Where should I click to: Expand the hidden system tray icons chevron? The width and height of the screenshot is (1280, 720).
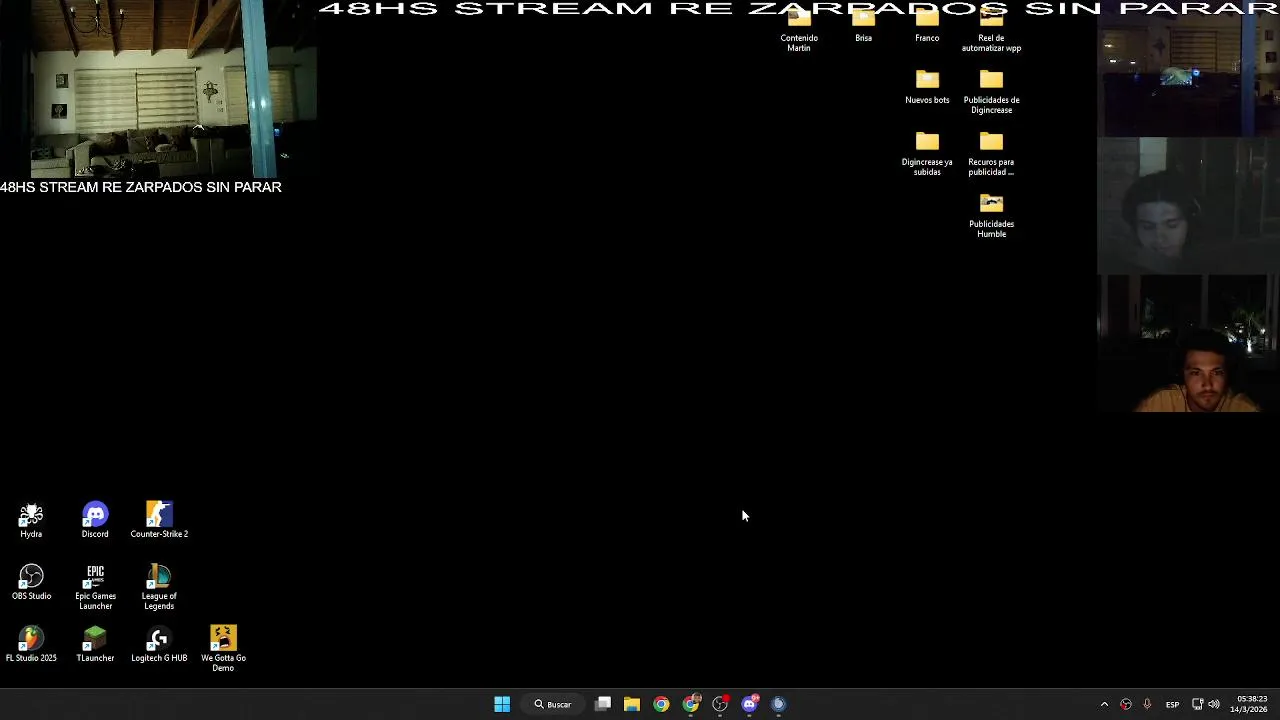point(1104,704)
